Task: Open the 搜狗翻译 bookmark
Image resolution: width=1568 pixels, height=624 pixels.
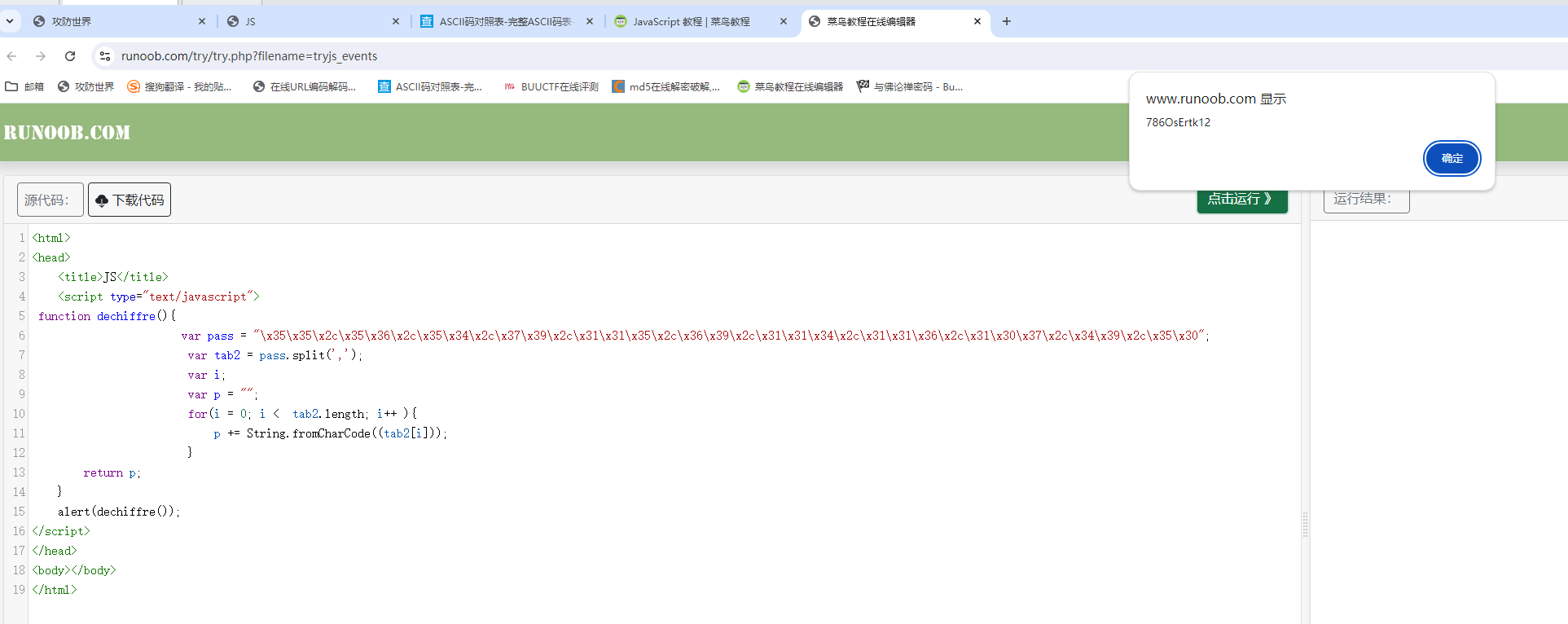Action: [179, 86]
